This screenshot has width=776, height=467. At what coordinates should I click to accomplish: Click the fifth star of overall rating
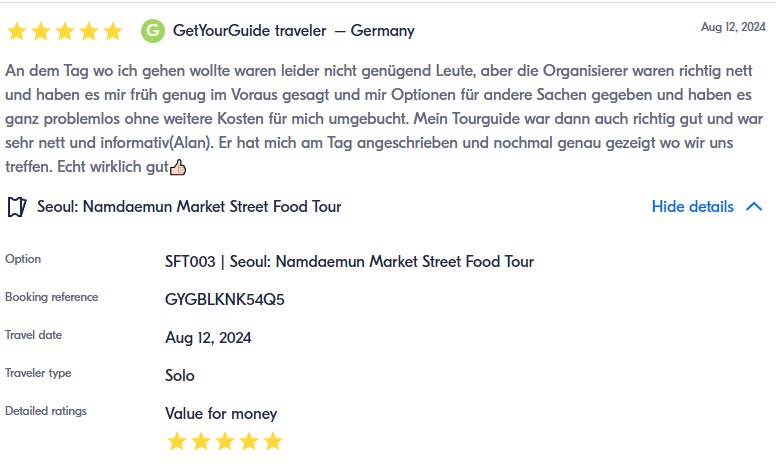click(x=113, y=31)
